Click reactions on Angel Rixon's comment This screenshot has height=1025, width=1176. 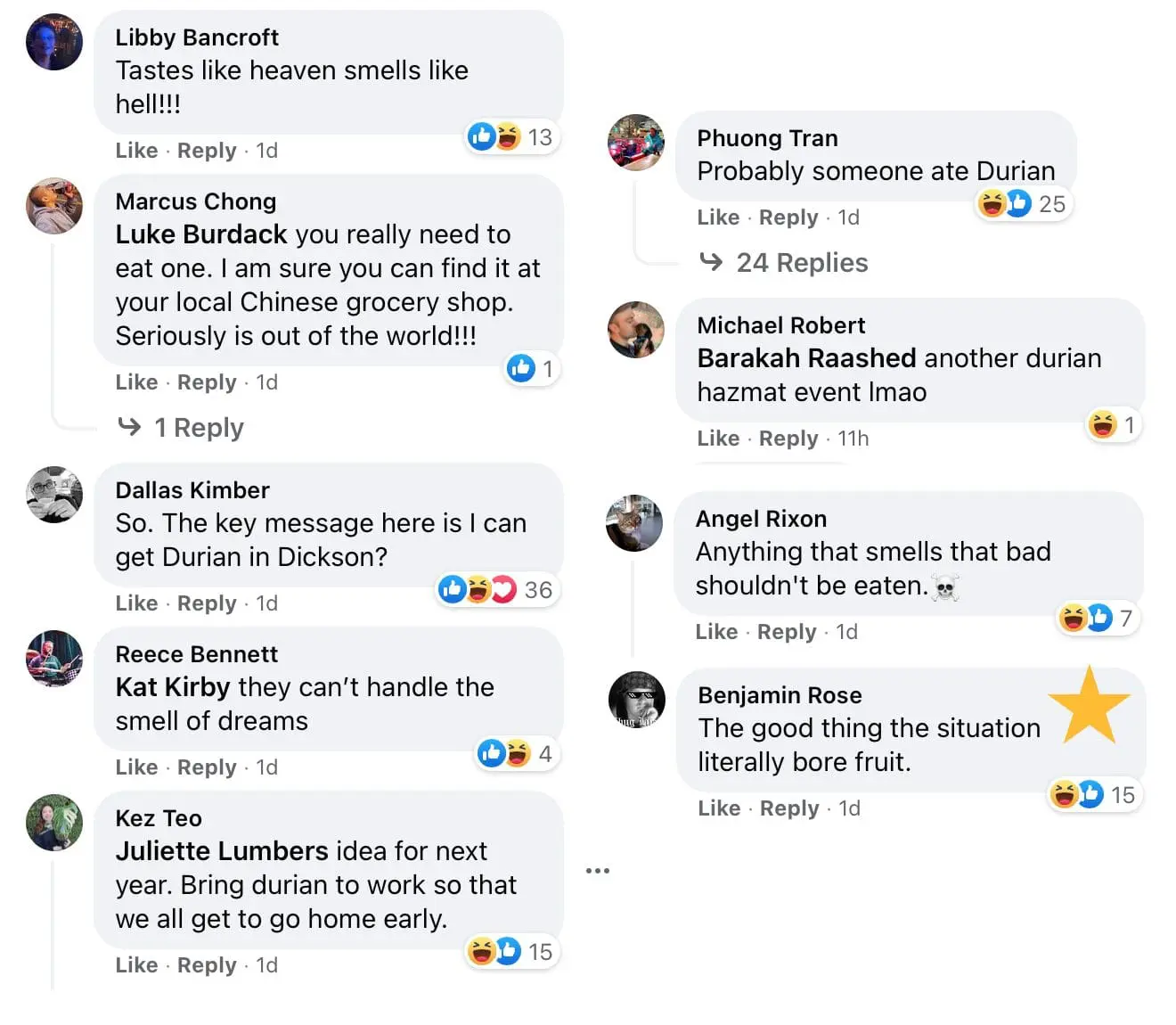[x=1096, y=619]
